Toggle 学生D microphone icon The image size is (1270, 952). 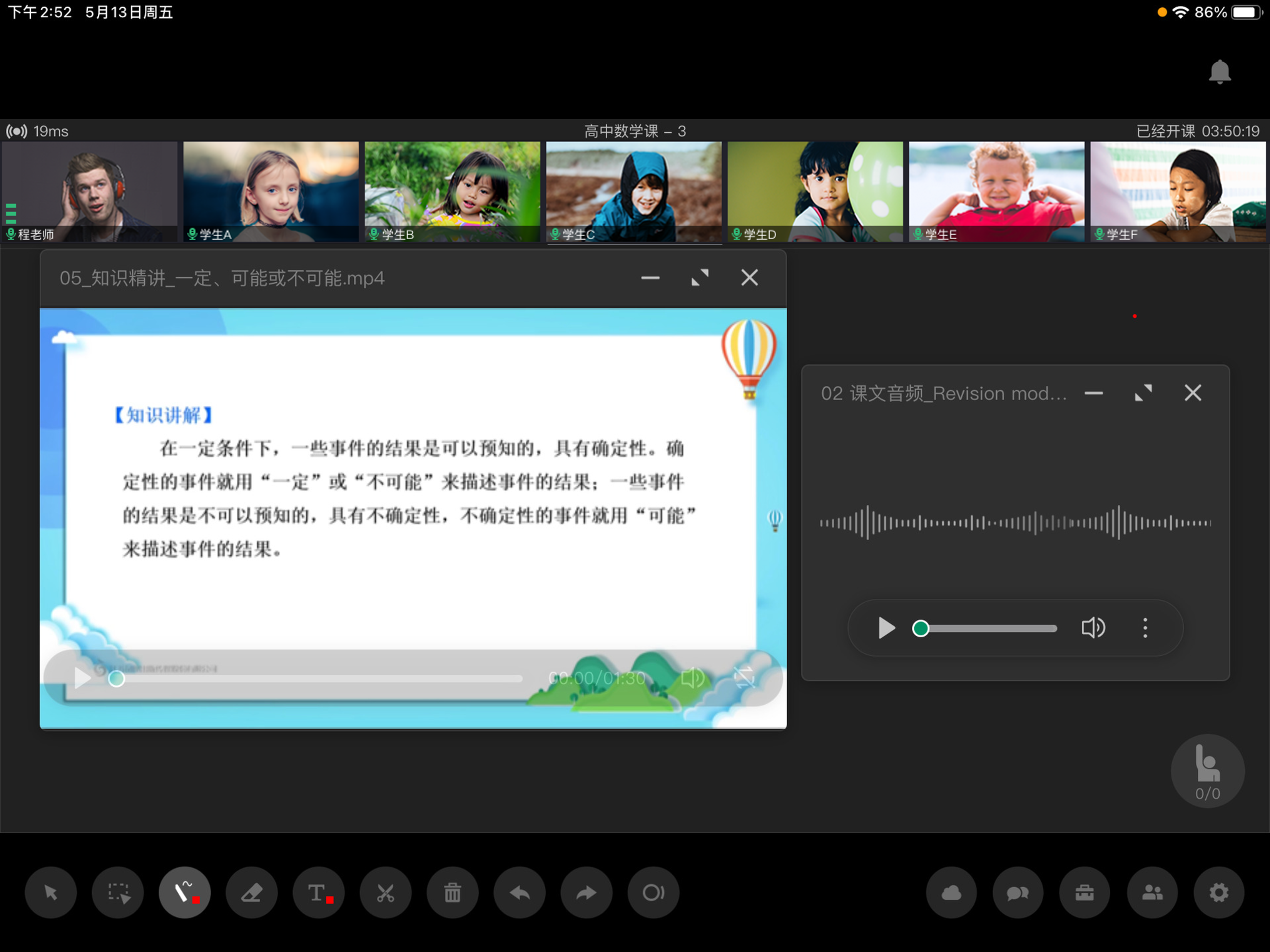tap(737, 233)
